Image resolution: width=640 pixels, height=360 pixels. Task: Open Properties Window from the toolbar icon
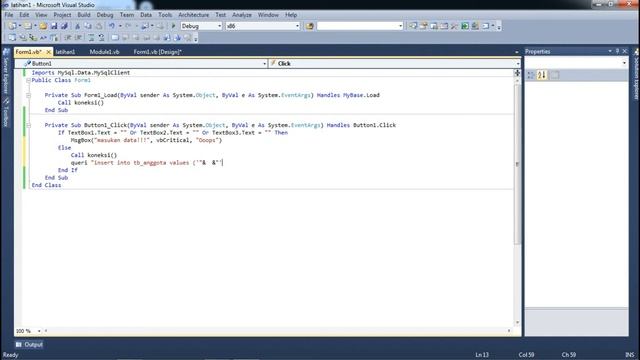coord(423,26)
